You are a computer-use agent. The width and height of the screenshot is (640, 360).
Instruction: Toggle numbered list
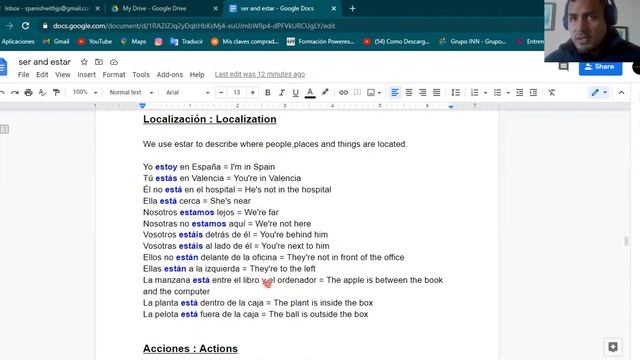pyautogui.click(x=474, y=93)
